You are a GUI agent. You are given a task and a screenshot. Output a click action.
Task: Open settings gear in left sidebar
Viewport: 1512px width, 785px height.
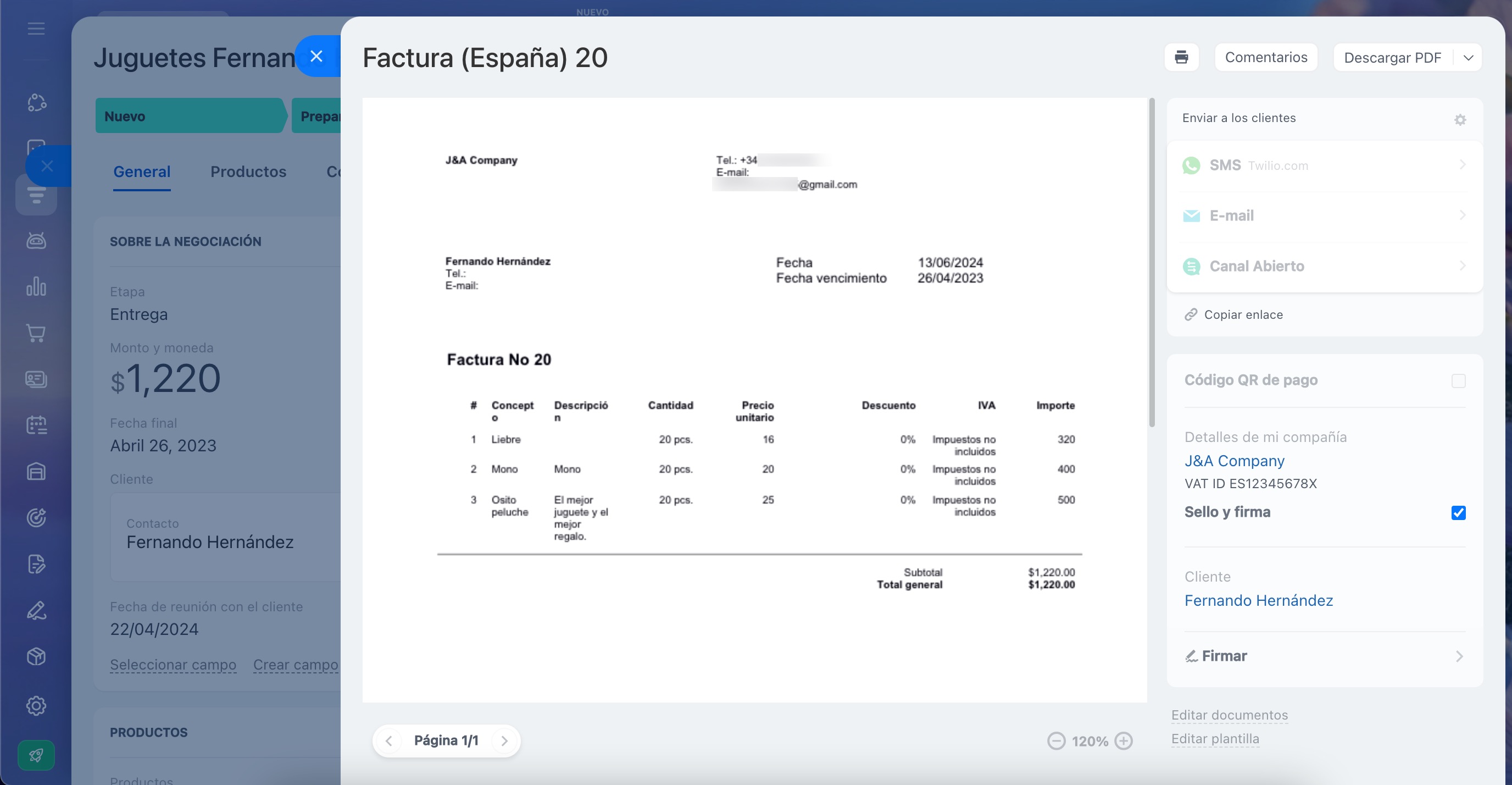(x=36, y=705)
